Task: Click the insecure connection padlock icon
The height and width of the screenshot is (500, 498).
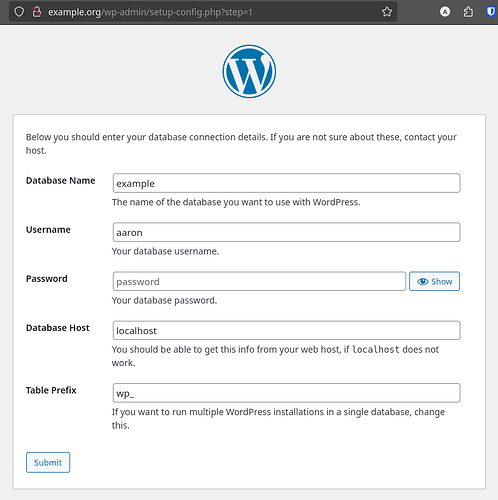Action: click(x=37, y=12)
